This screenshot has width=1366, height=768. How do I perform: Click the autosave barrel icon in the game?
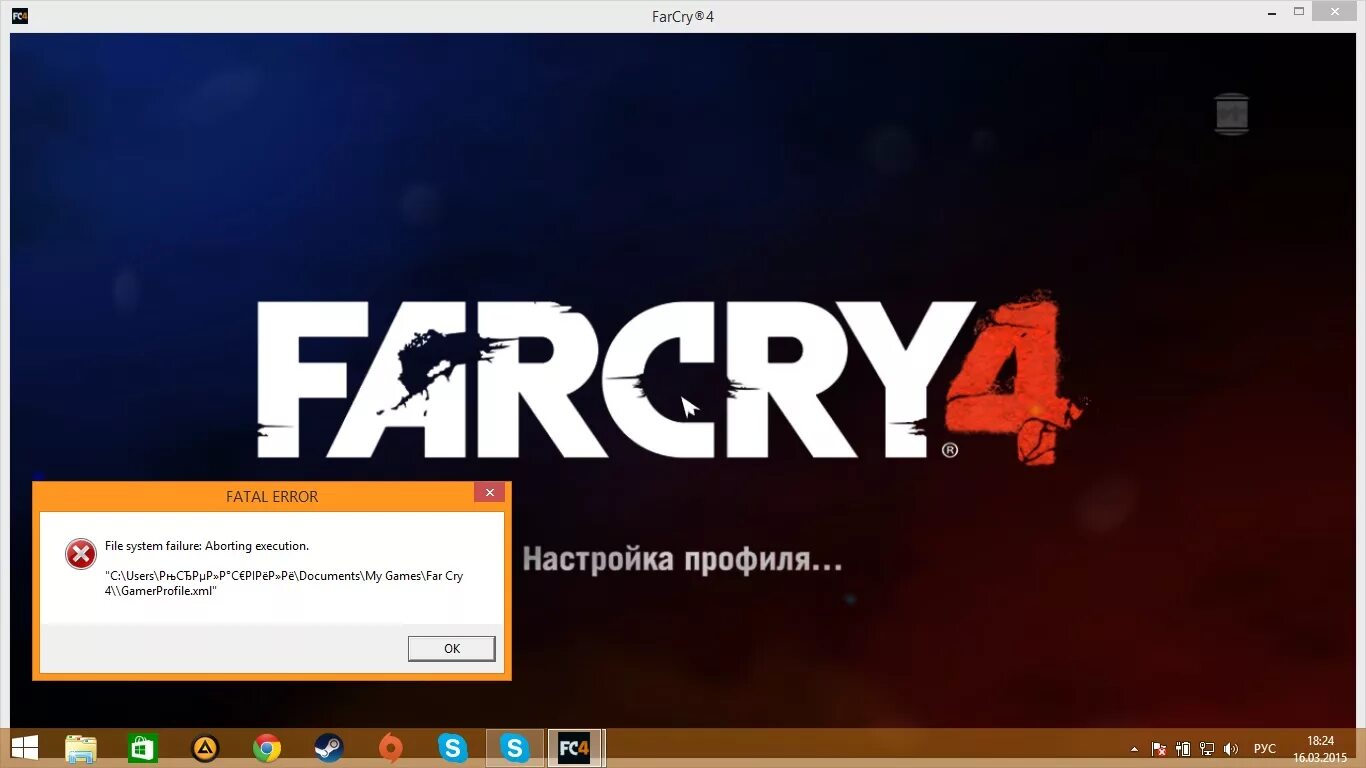pyautogui.click(x=1232, y=114)
